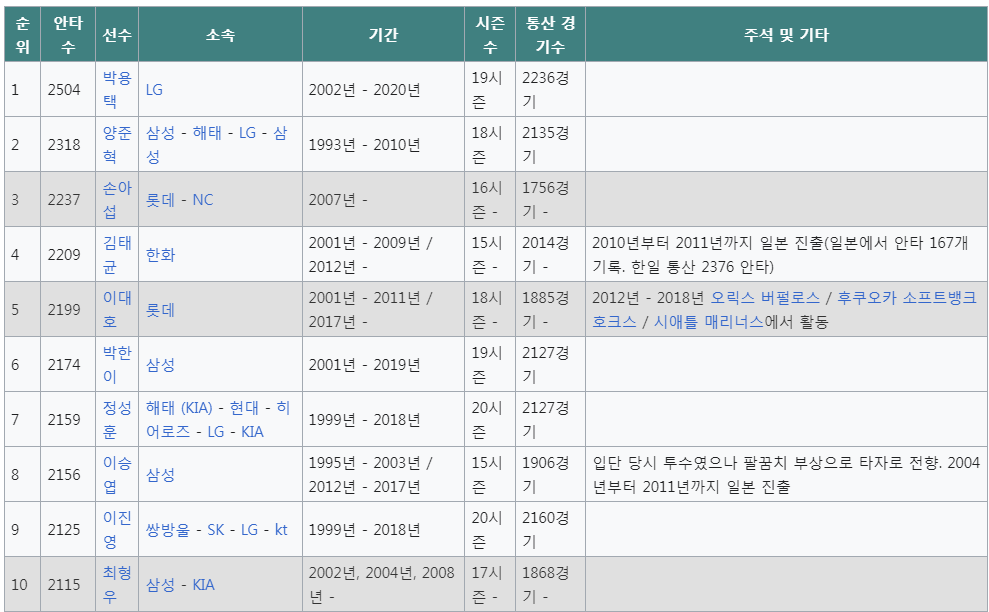Select the hit count 2156
The width and height of the screenshot is (989, 612).
[64, 474]
